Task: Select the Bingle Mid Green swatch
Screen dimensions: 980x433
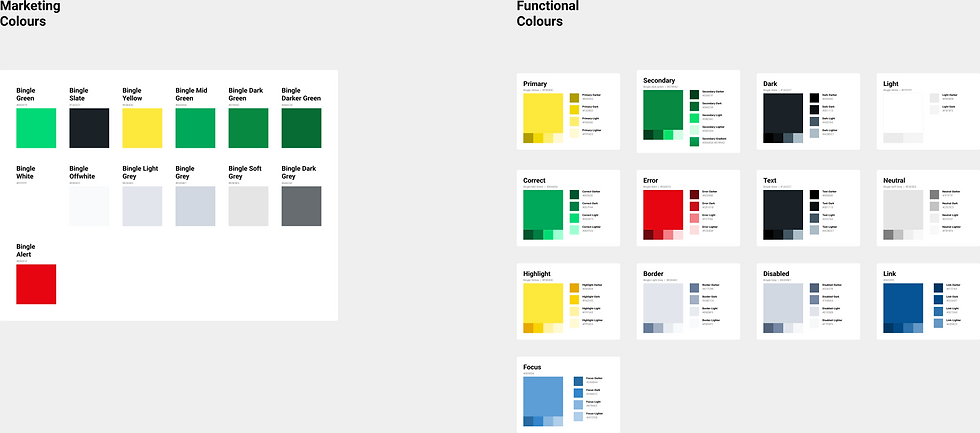Action: [195, 128]
